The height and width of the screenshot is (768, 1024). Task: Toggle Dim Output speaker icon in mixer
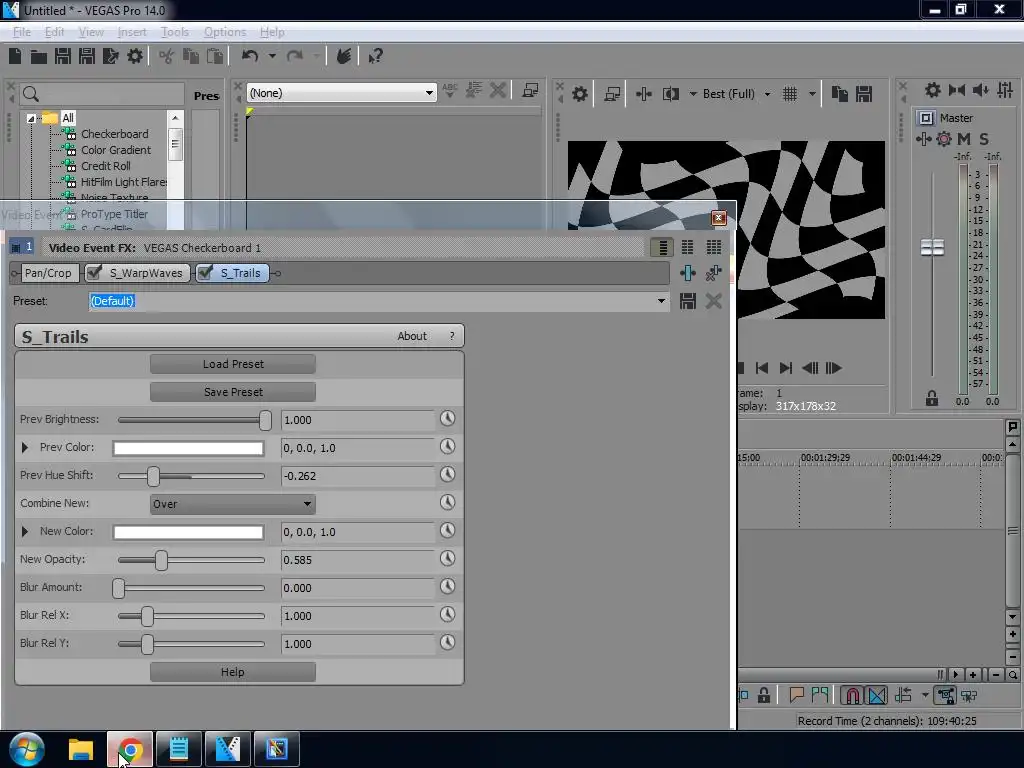tap(980, 90)
